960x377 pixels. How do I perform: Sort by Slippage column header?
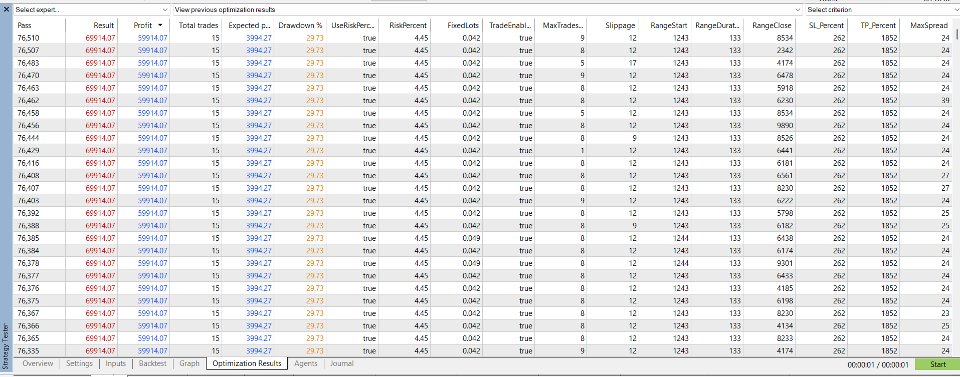tap(612, 25)
